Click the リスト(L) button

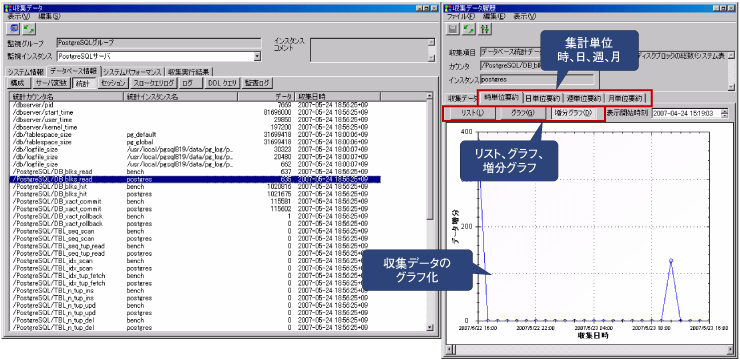[x=471, y=113]
